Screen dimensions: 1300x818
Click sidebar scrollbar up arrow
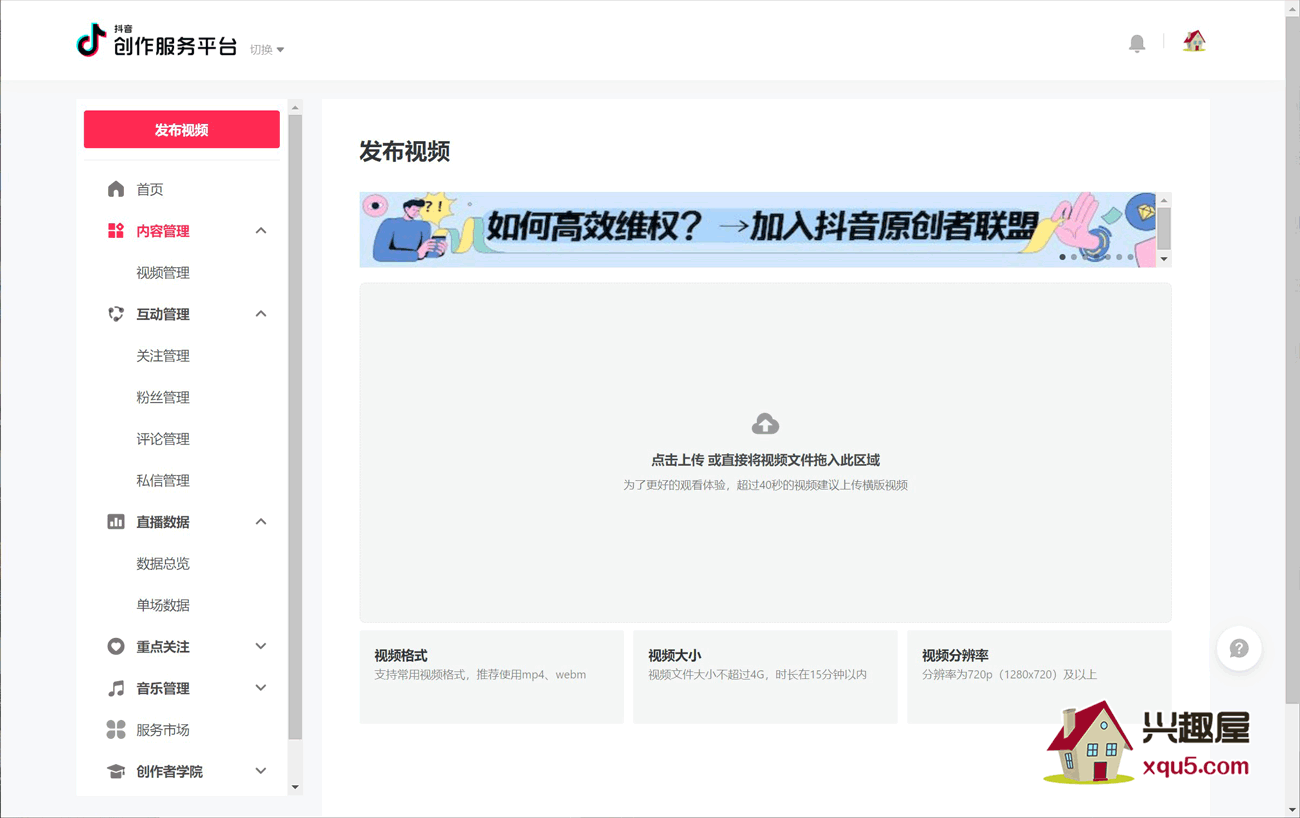tap(295, 107)
